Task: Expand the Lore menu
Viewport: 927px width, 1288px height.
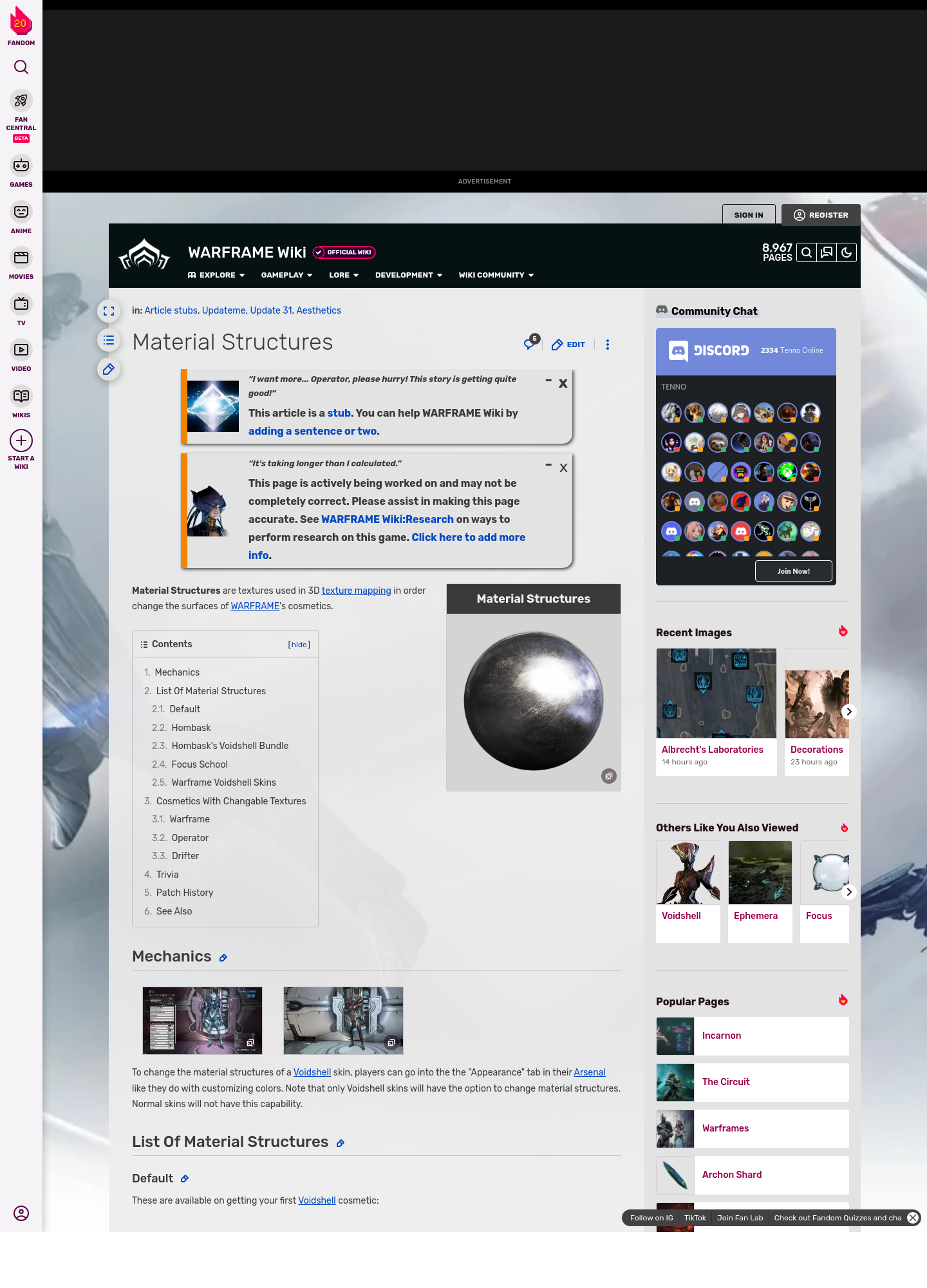Action: coord(344,275)
